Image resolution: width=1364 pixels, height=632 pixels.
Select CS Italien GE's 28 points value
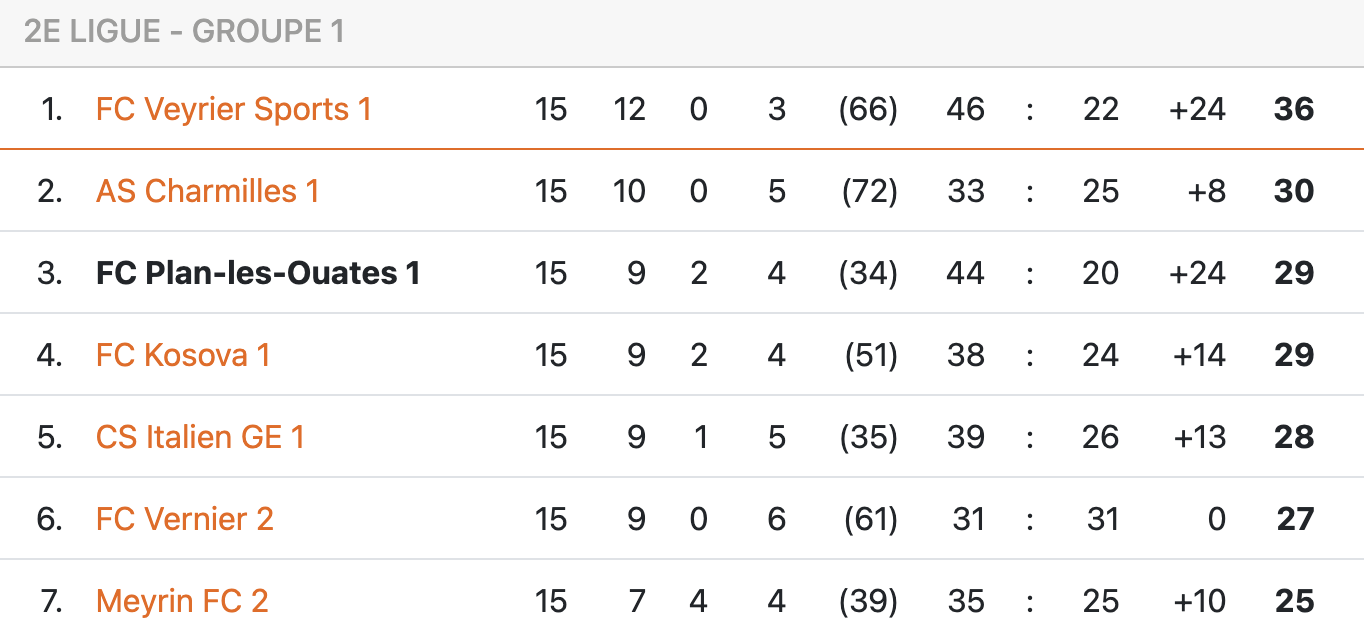(1293, 437)
